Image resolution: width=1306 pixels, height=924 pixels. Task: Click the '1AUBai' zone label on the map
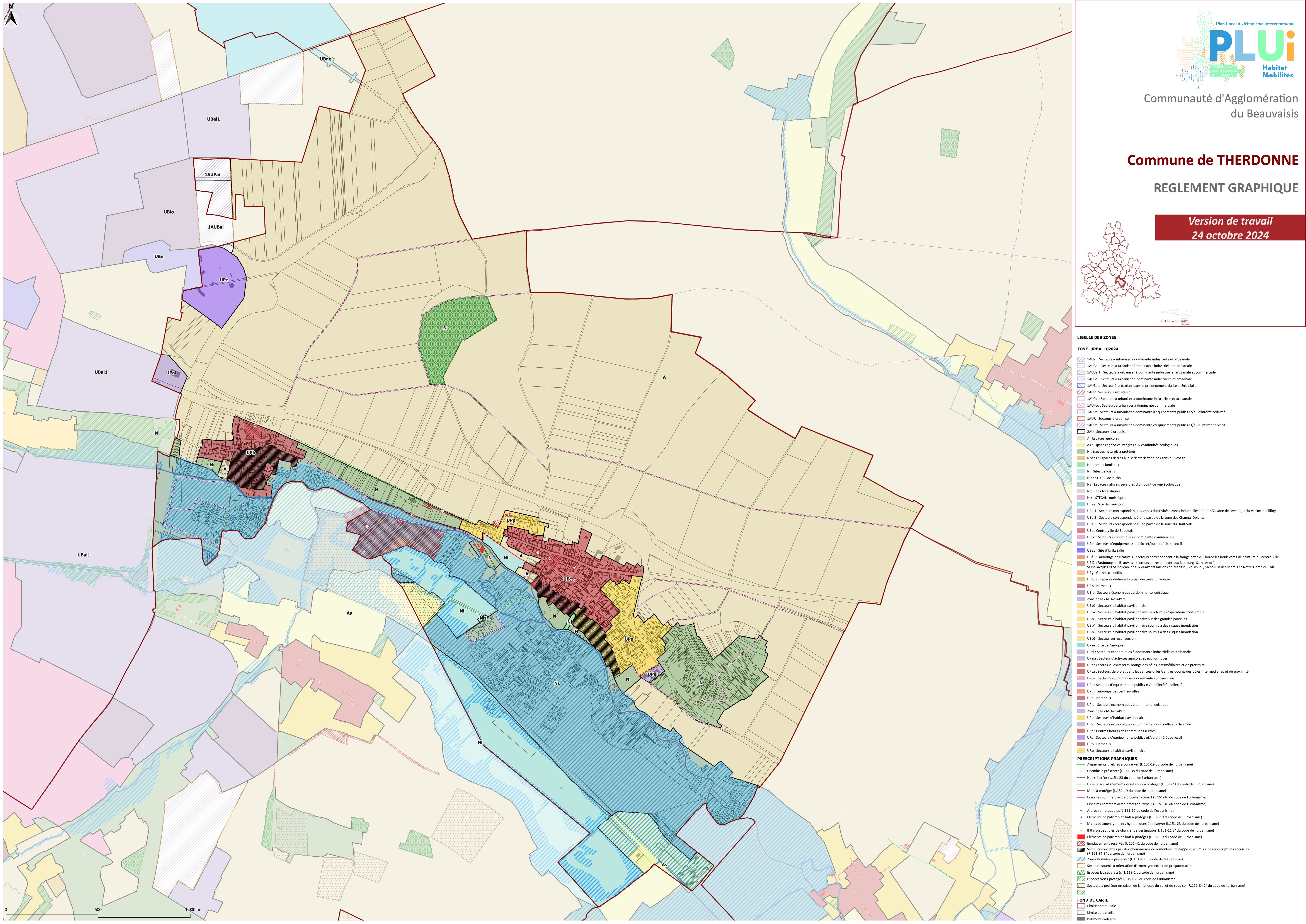pos(216,227)
